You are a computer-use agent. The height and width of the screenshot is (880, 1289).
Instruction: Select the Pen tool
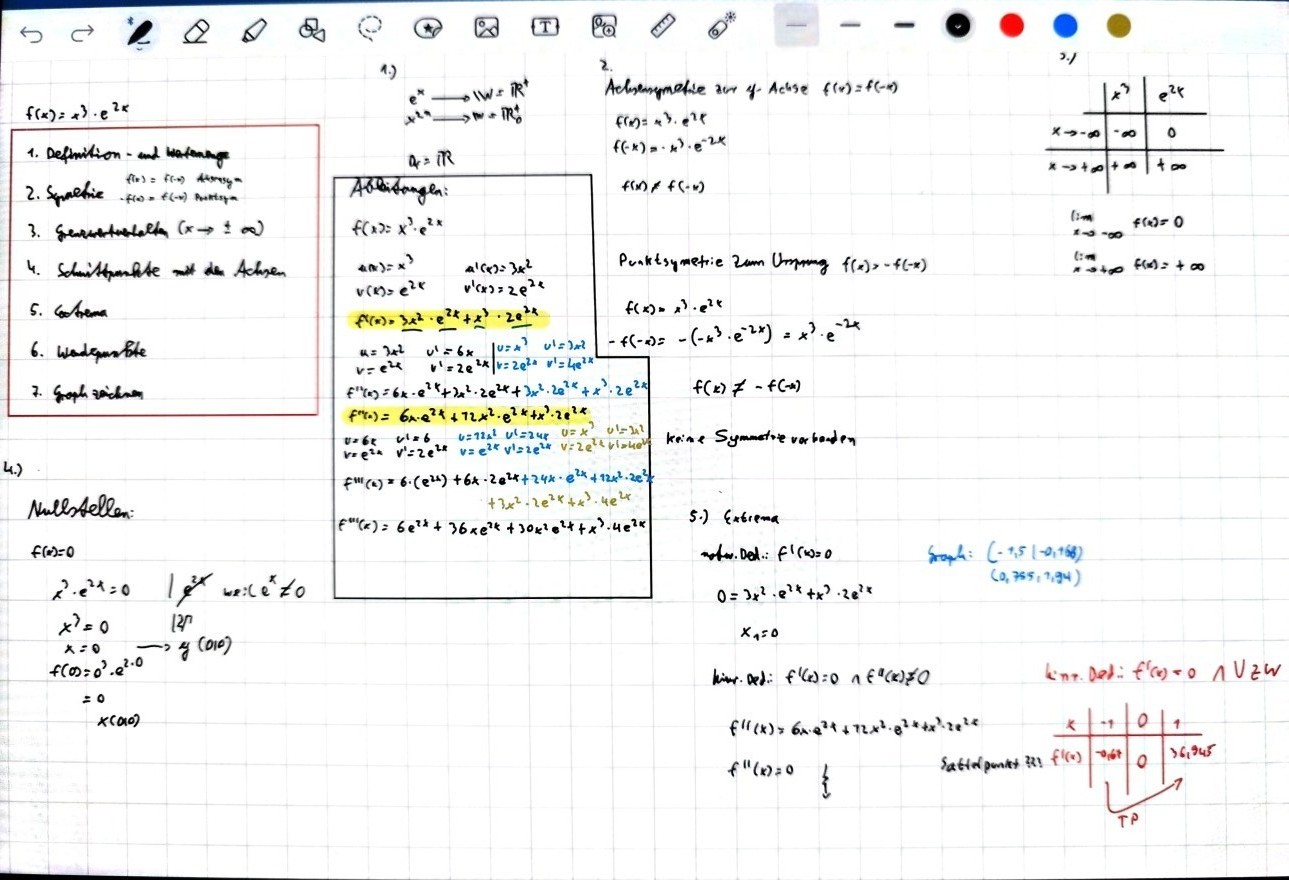[x=138, y=32]
